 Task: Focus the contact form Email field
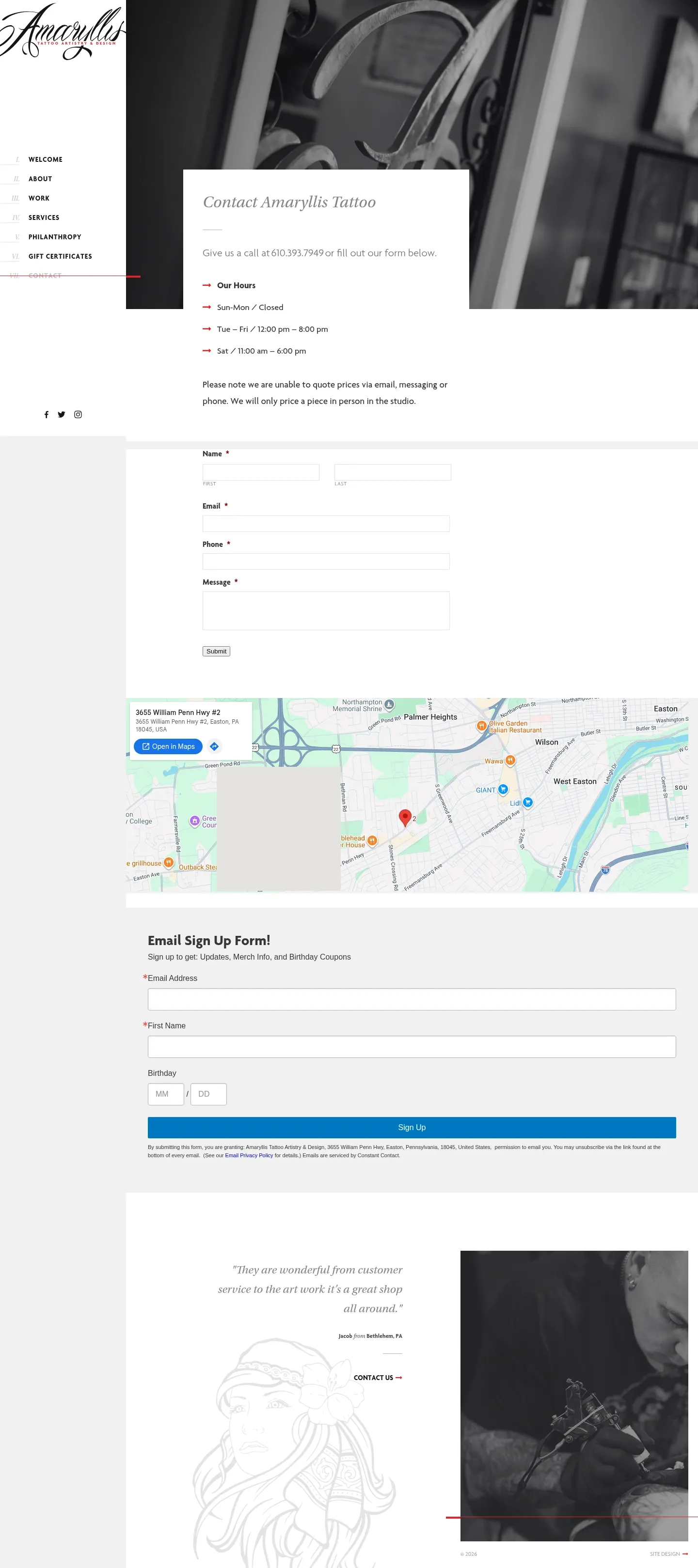[x=326, y=524]
